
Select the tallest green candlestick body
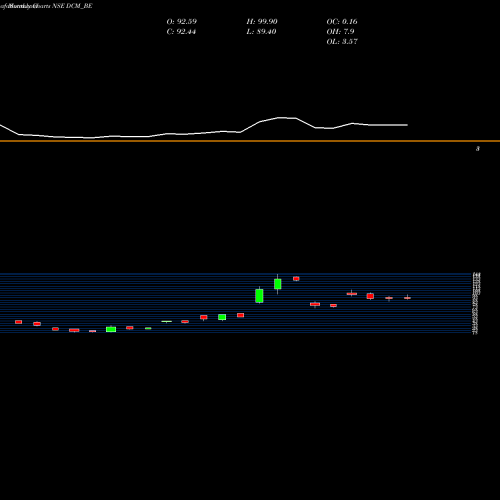point(259,296)
